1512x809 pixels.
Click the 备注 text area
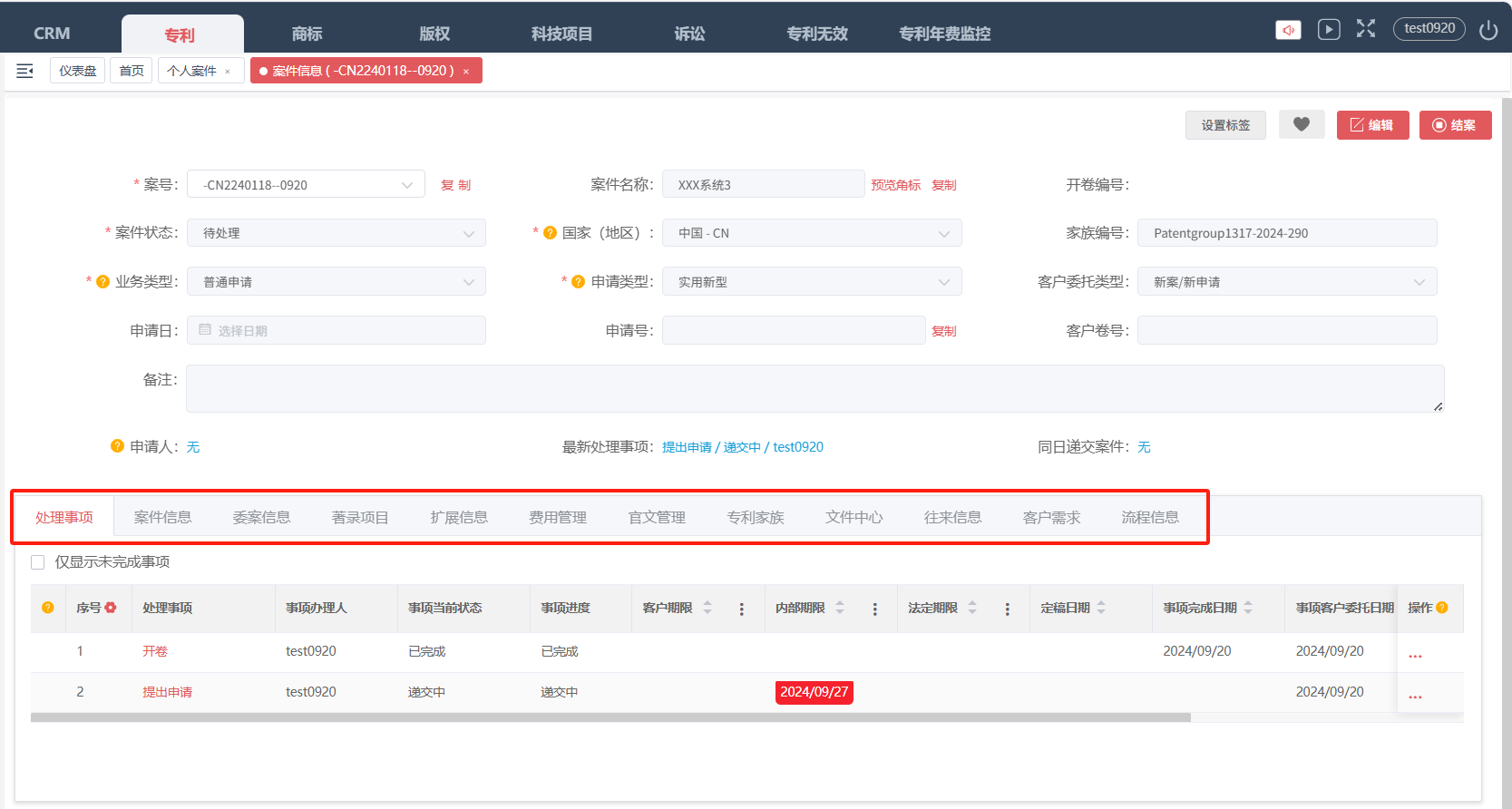point(815,388)
